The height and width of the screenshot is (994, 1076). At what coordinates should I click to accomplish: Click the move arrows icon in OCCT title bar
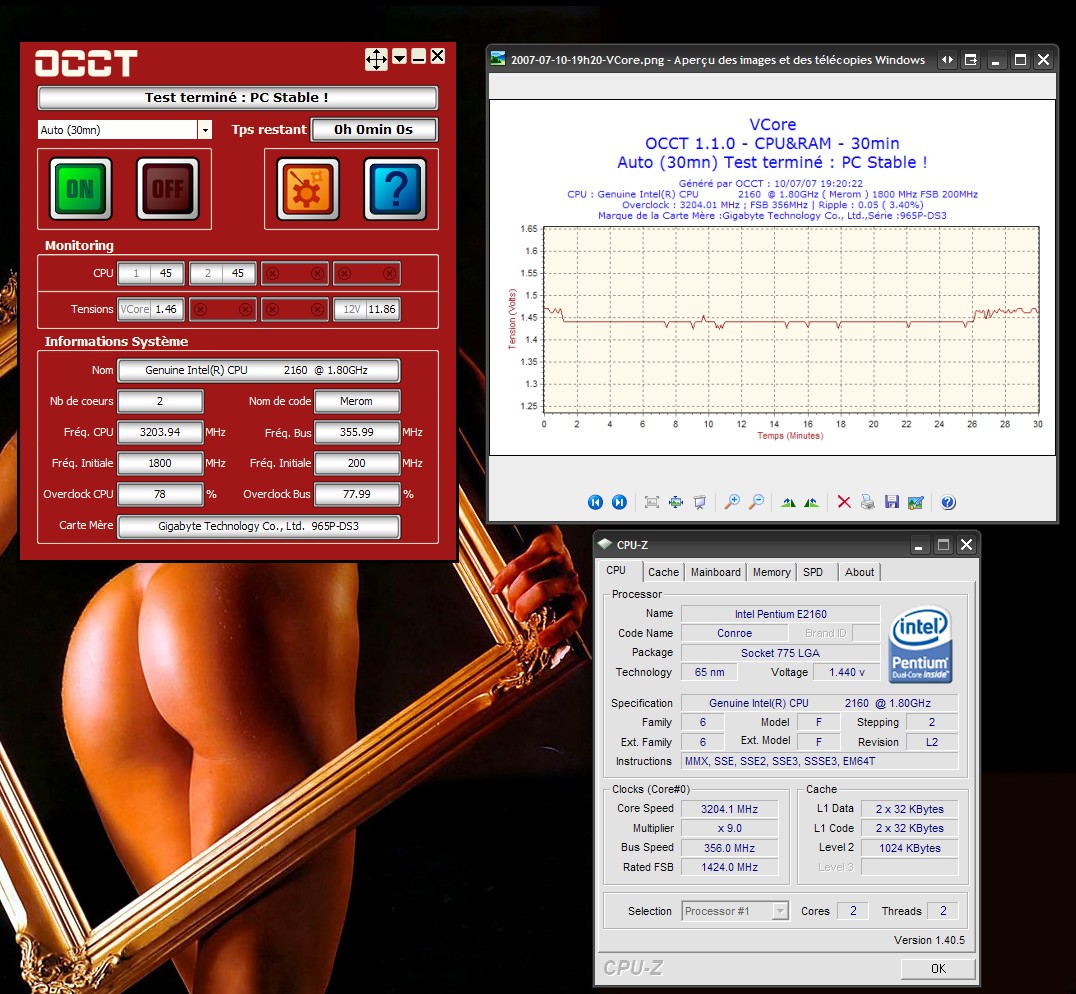pyautogui.click(x=376, y=60)
